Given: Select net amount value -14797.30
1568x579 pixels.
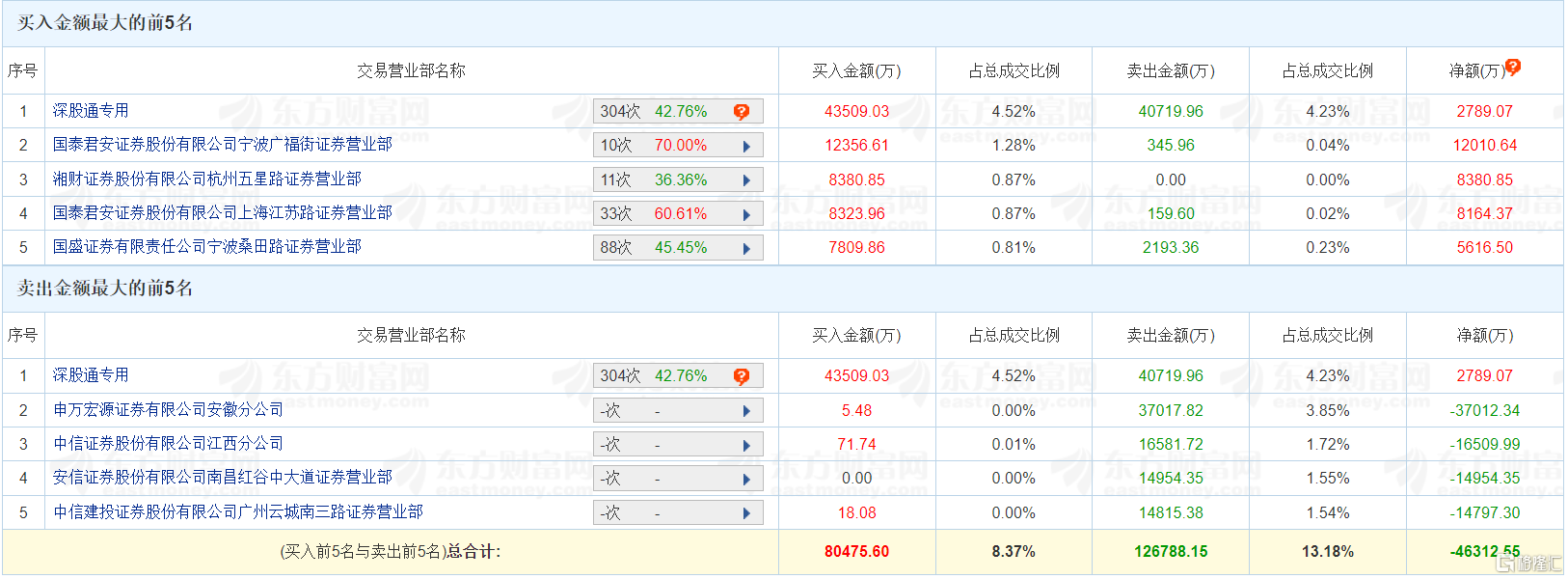Looking at the screenshot, I should pos(1485,512).
